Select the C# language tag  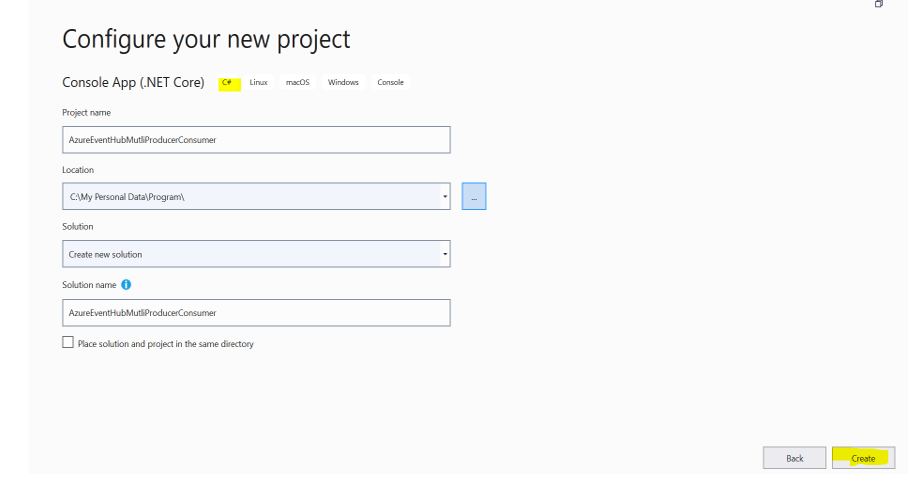click(226, 82)
